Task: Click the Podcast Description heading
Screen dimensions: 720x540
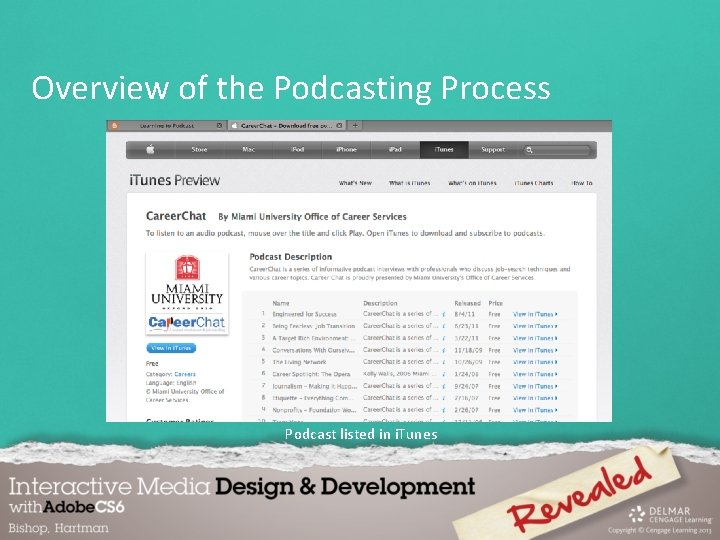Action: (291, 257)
